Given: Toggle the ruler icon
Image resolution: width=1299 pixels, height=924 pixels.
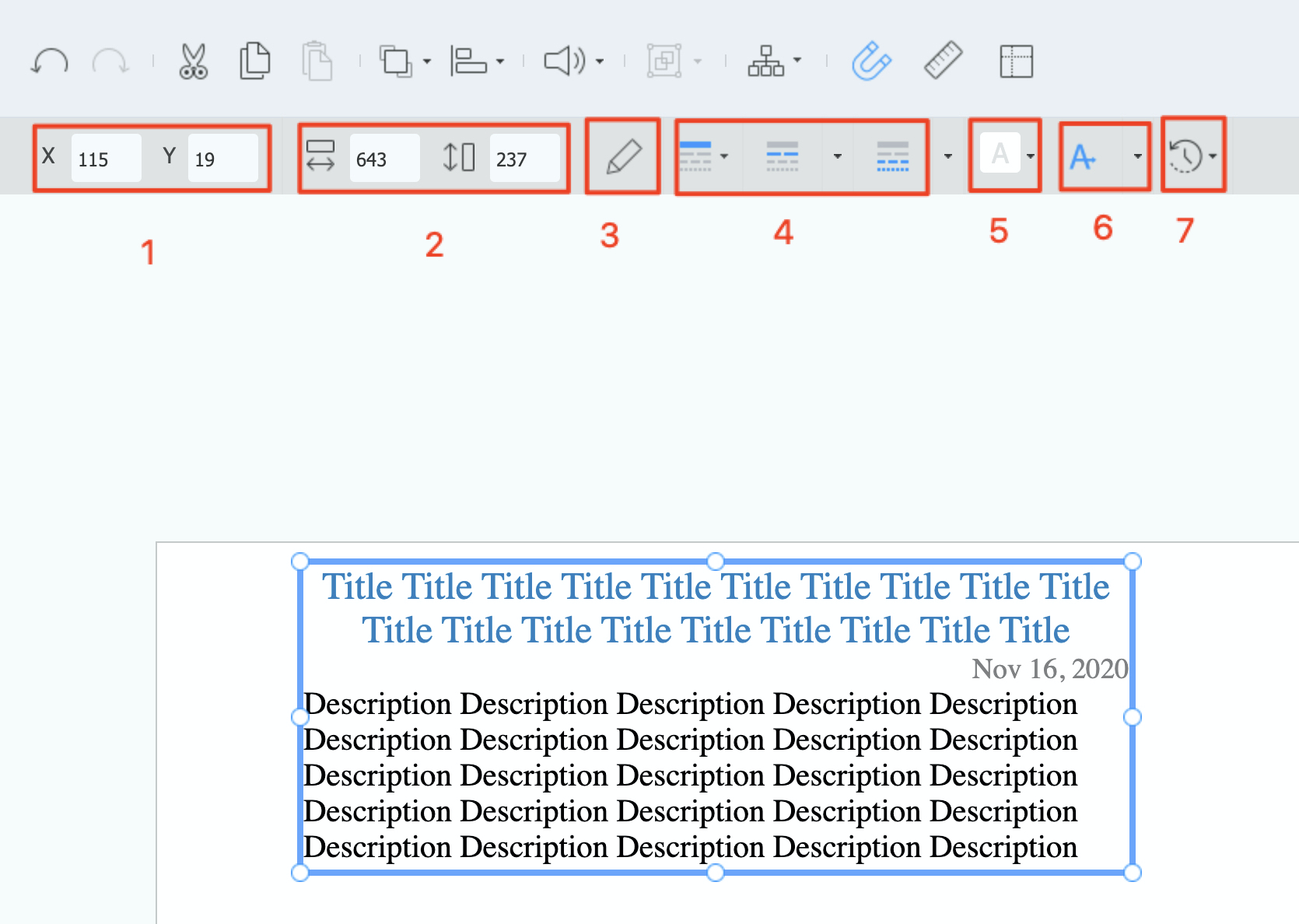Looking at the screenshot, I should pos(944,61).
